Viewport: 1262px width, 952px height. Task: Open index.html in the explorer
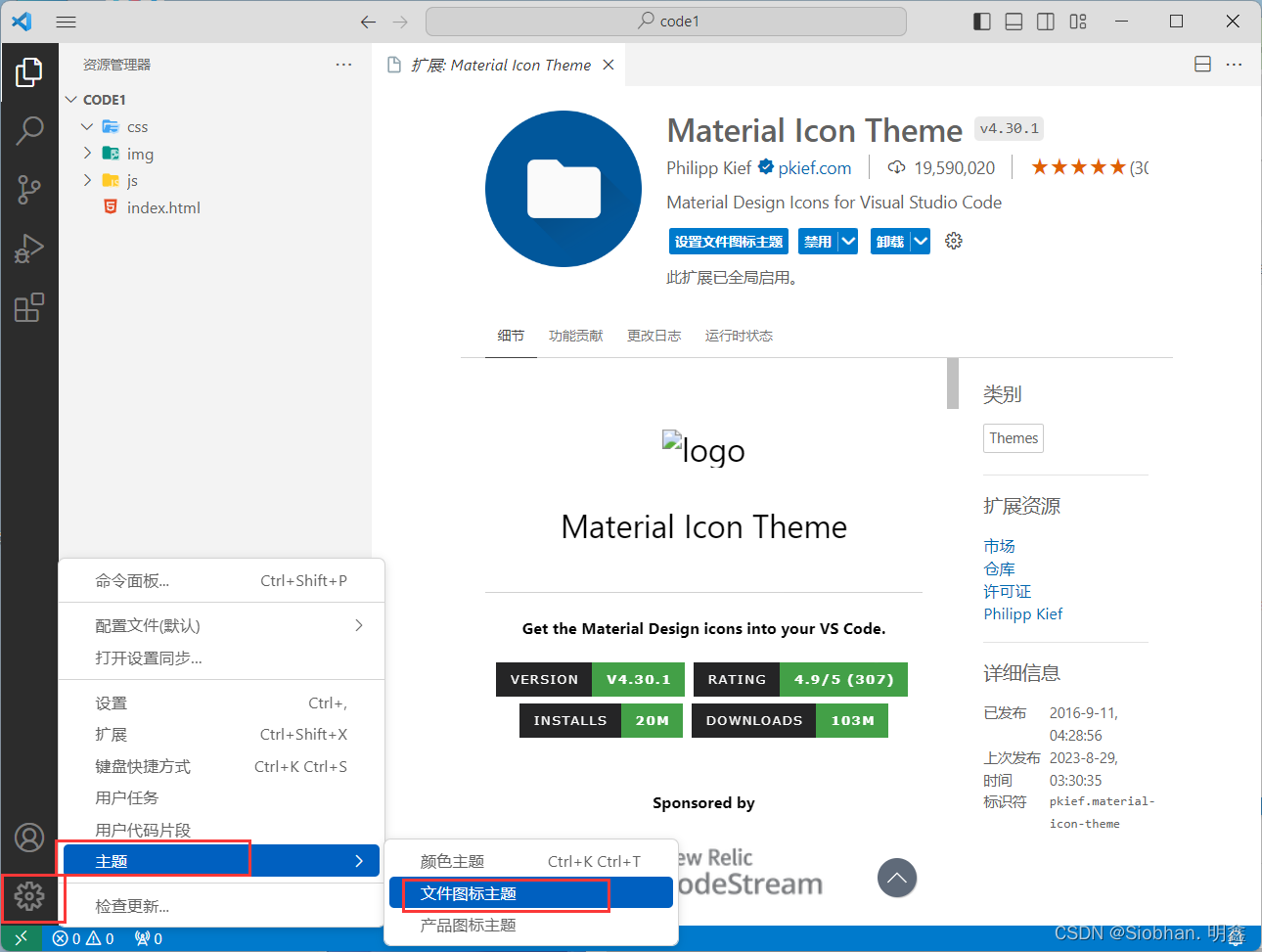click(x=163, y=207)
